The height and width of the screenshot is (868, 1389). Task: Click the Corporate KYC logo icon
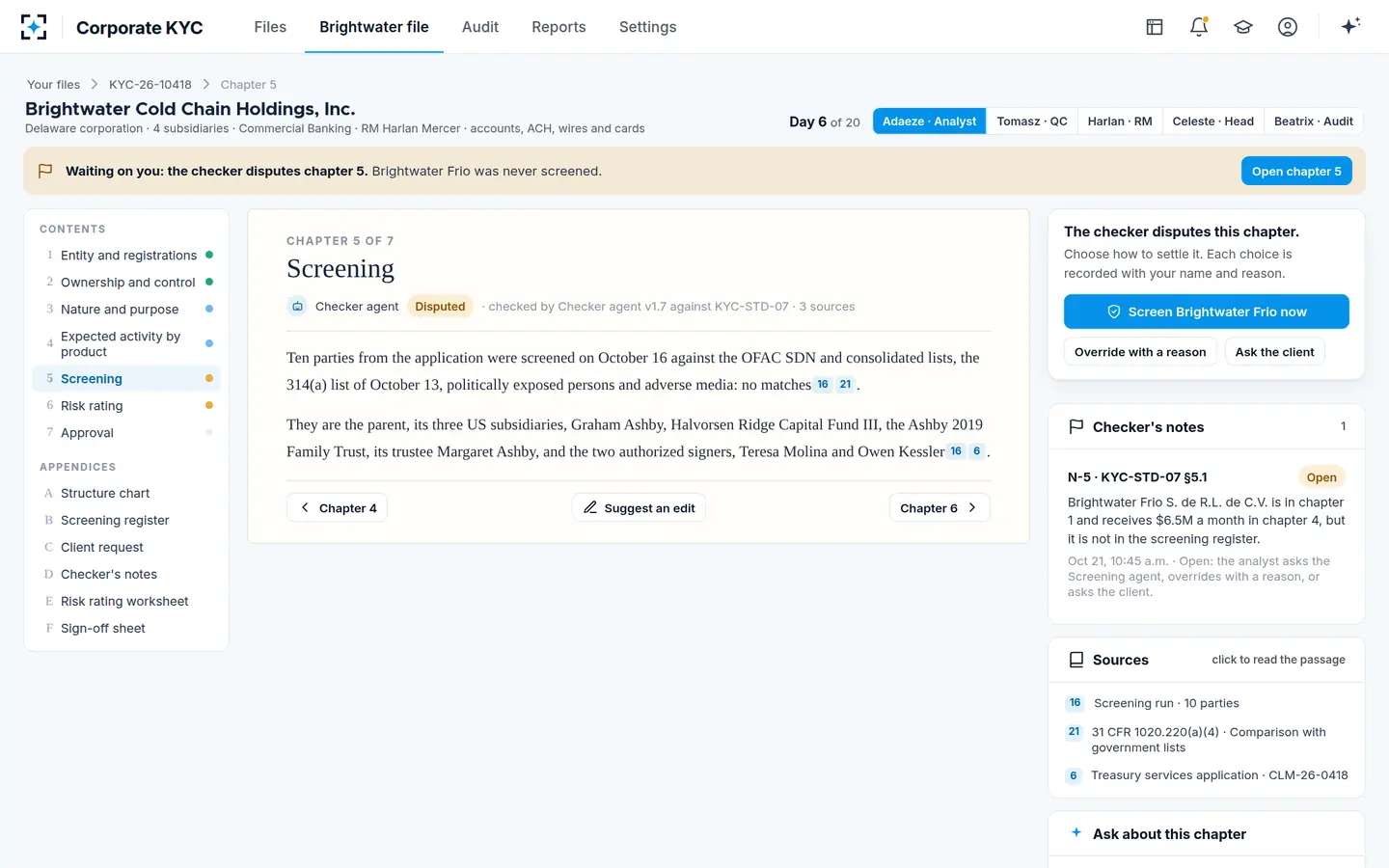[34, 27]
